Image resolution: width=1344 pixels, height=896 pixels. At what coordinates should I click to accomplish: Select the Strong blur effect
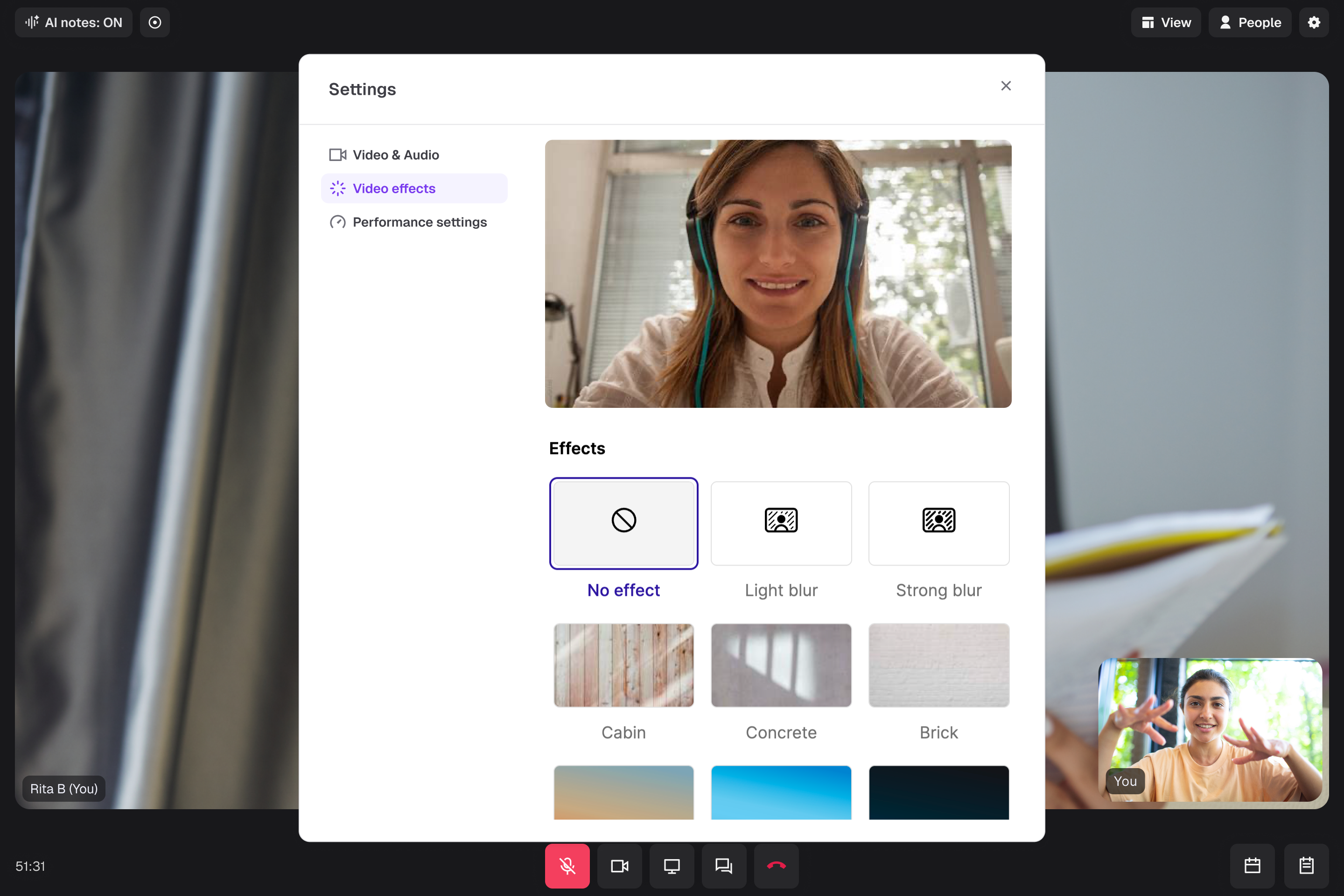click(939, 524)
